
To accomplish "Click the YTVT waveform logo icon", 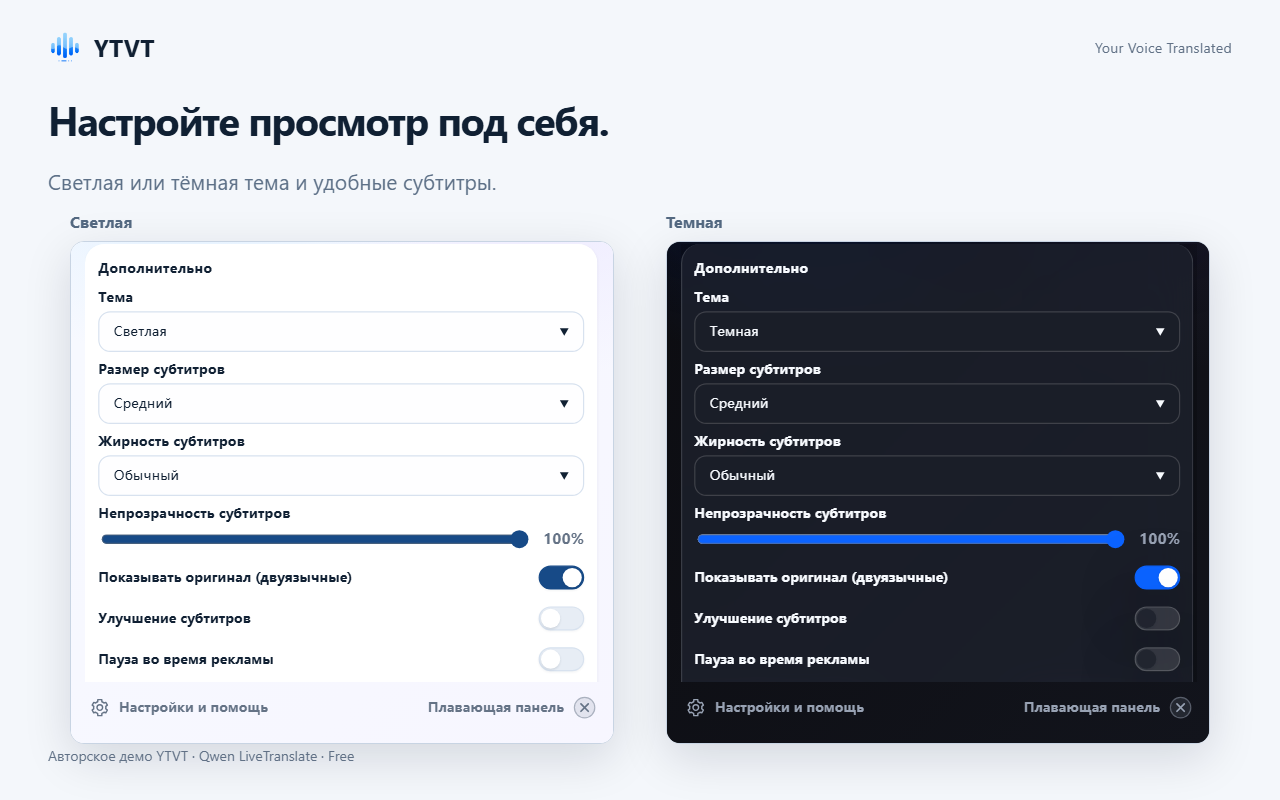I will (x=65, y=47).
